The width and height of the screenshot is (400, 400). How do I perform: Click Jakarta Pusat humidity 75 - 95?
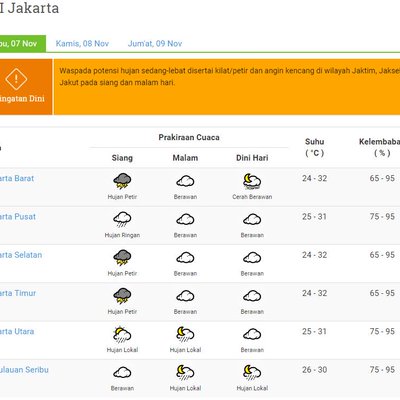click(382, 217)
